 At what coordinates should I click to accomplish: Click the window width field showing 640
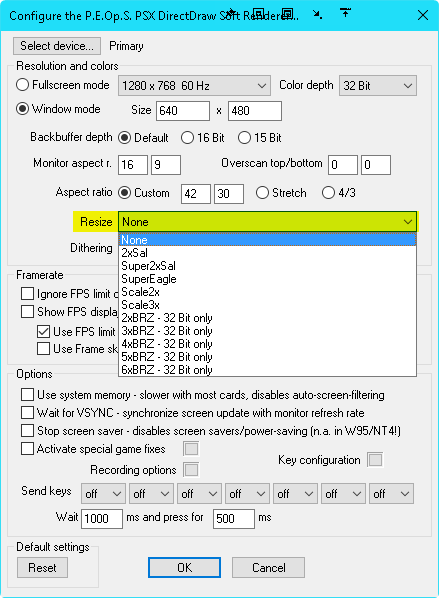click(x=183, y=111)
